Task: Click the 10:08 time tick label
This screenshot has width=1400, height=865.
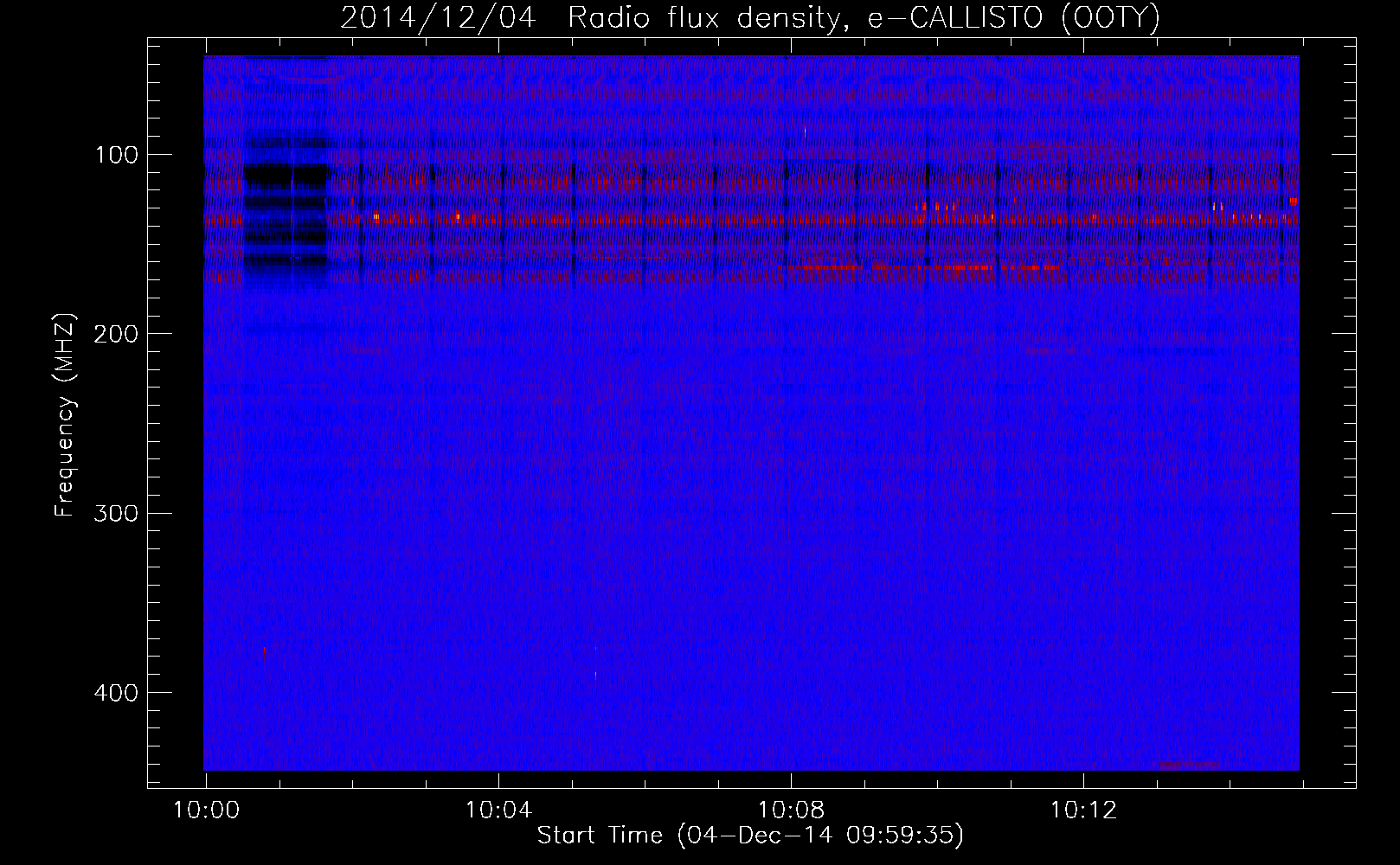Action: coord(791,811)
